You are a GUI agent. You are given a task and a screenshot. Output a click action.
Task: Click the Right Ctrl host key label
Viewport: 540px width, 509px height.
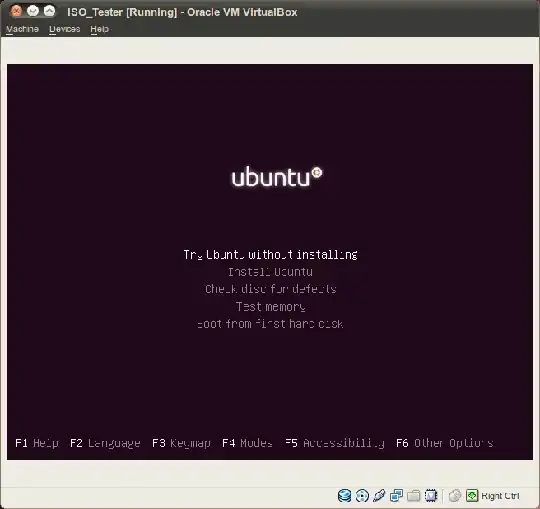(x=500, y=496)
